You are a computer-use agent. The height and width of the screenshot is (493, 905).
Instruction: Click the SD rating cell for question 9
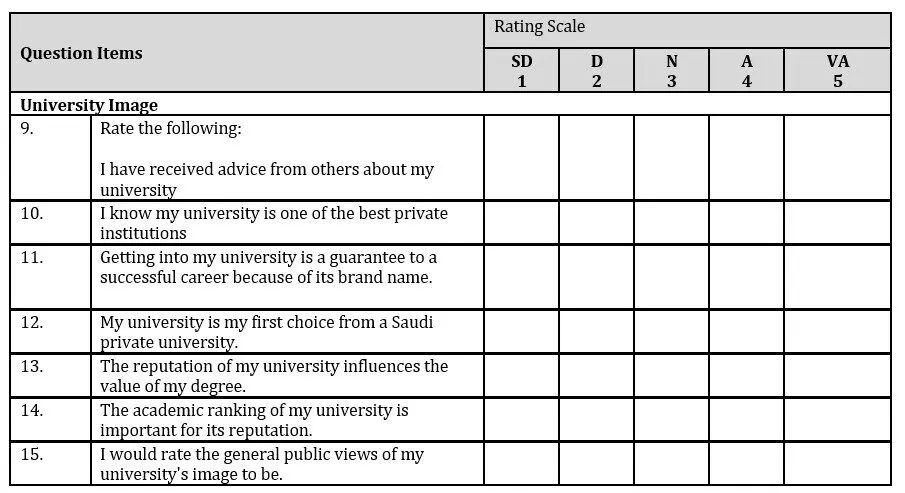coord(521,158)
